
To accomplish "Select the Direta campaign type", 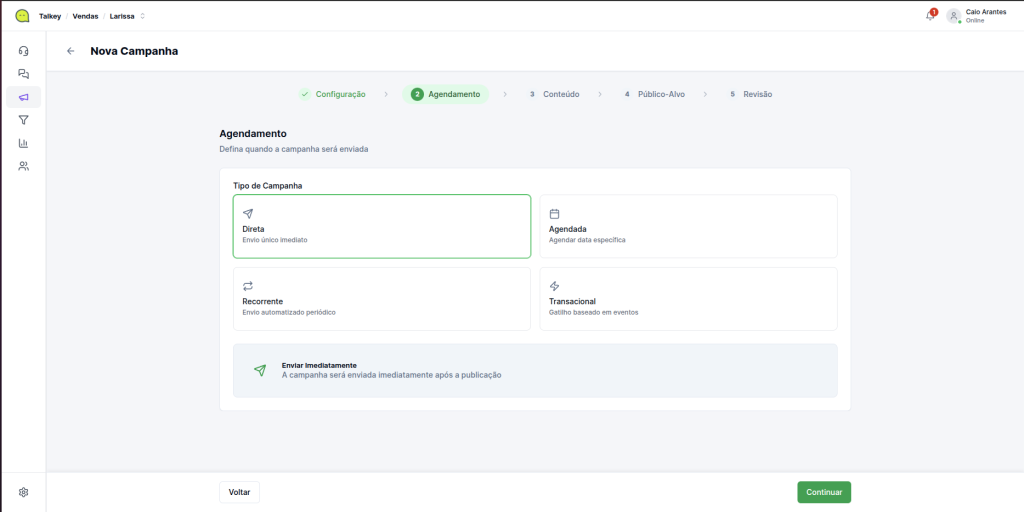I will tap(381, 226).
